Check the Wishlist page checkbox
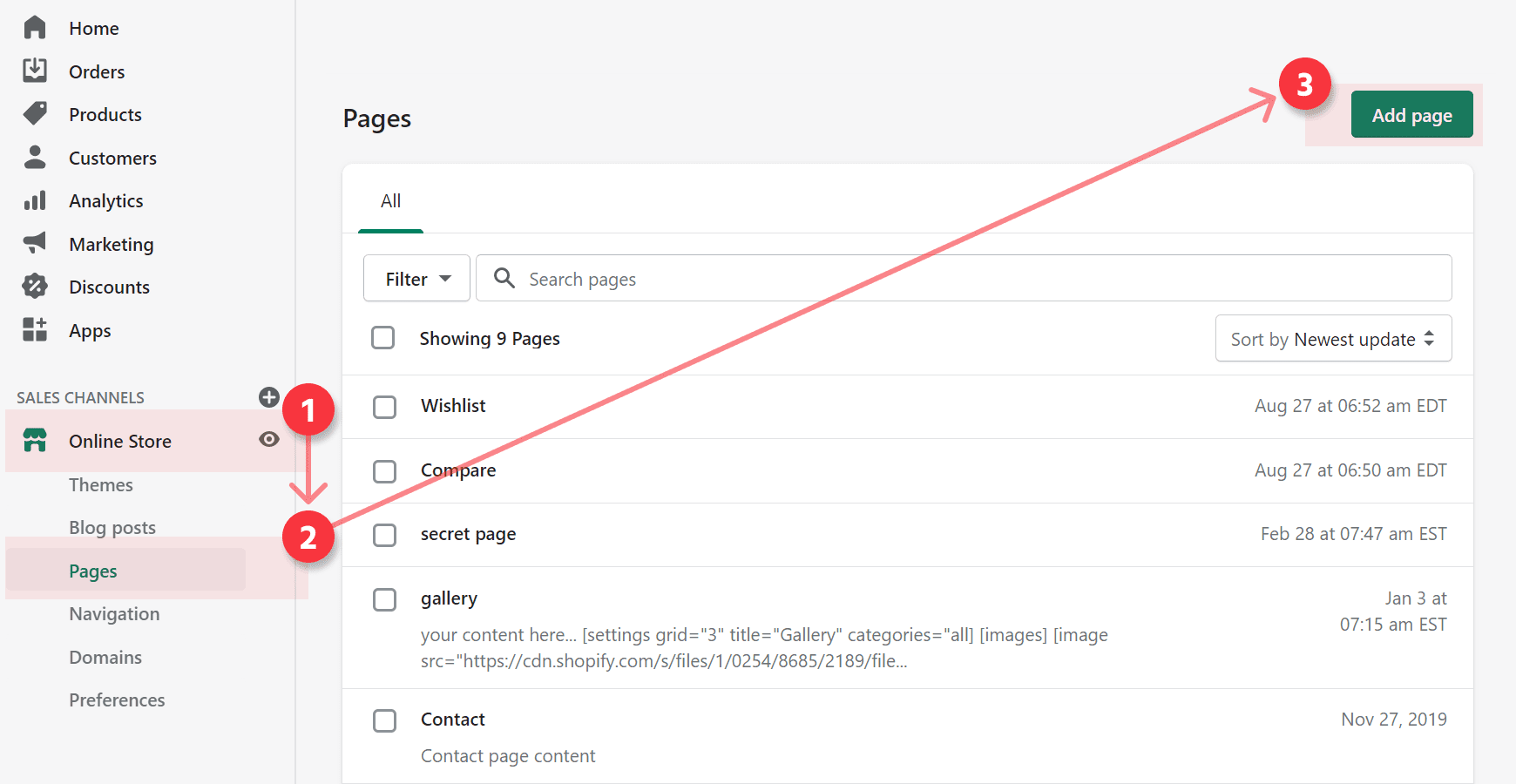 [x=384, y=407]
